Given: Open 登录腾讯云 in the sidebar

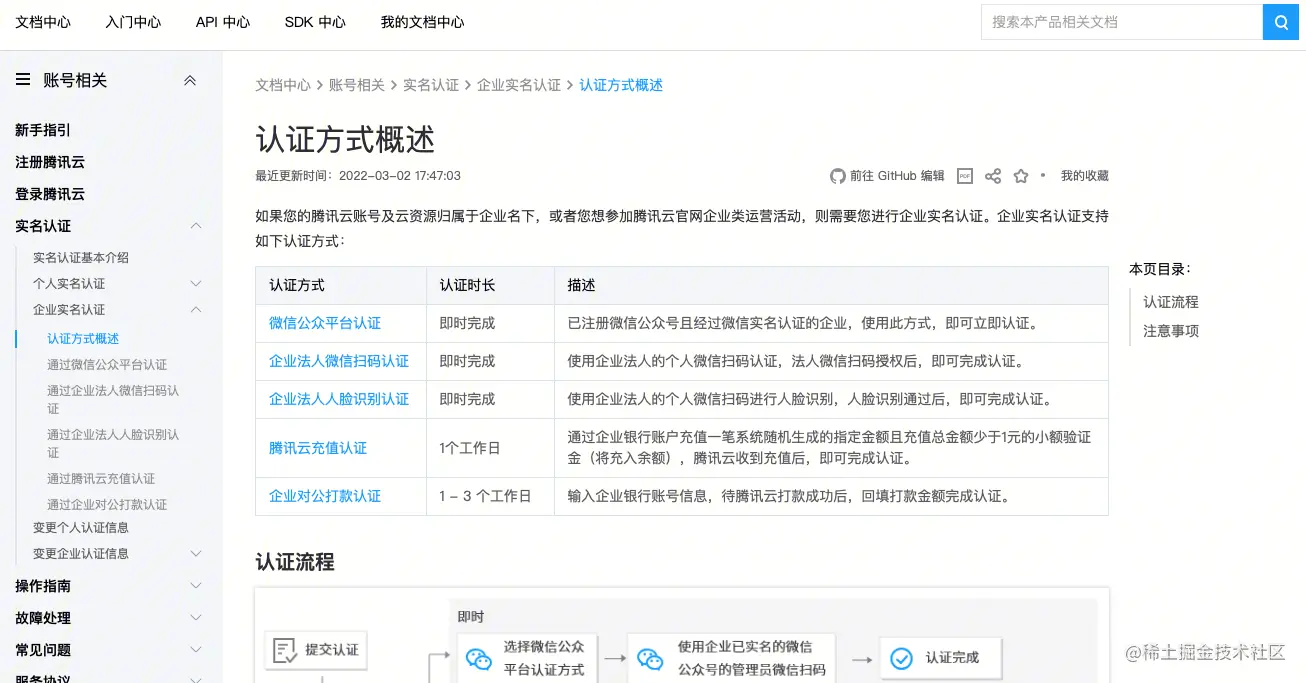Looking at the screenshot, I should click(50, 194).
